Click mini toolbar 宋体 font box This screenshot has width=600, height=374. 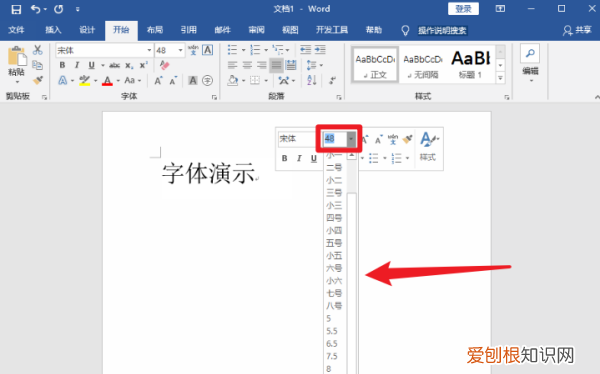pyautogui.click(x=296, y=139)
